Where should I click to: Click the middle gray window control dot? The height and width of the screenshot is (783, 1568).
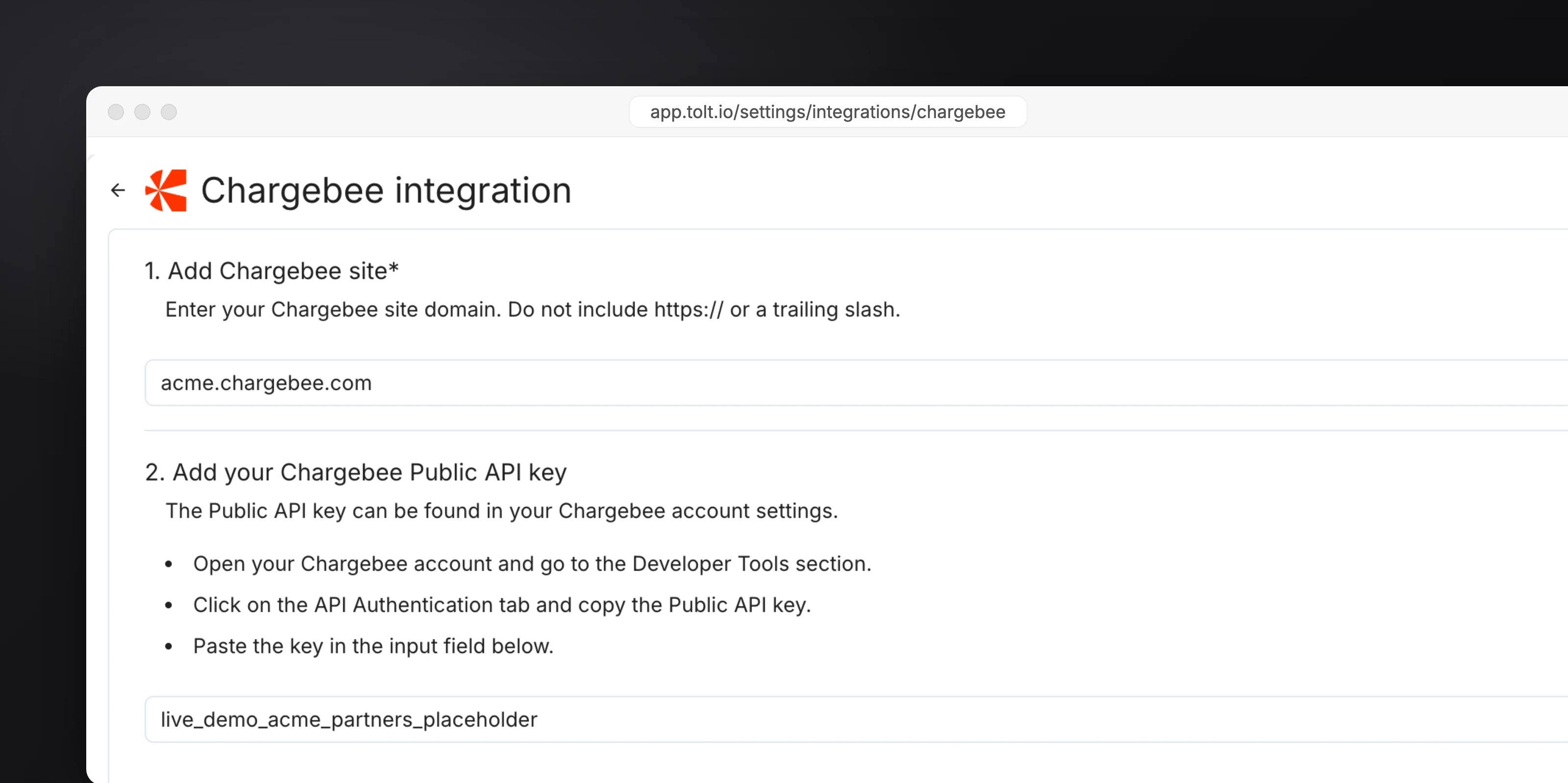coord(143,112)
